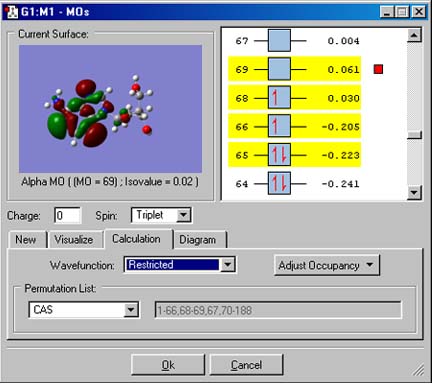Click the Cancel button
Screen dimensions: 434x385
click(x=246, y=365)
